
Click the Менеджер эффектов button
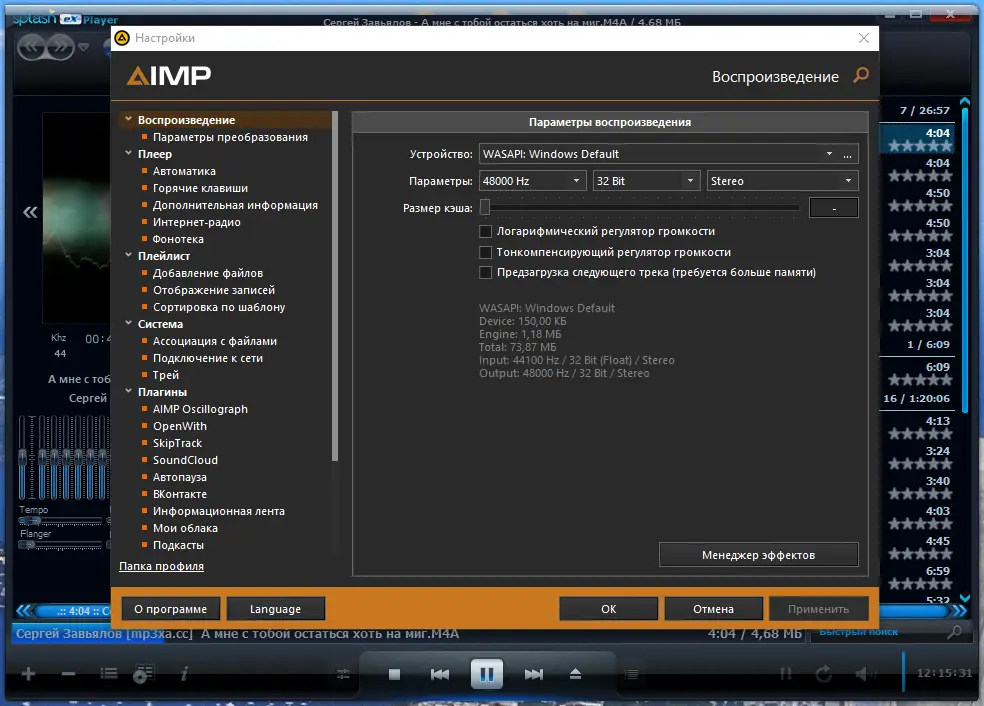(758, 555)
